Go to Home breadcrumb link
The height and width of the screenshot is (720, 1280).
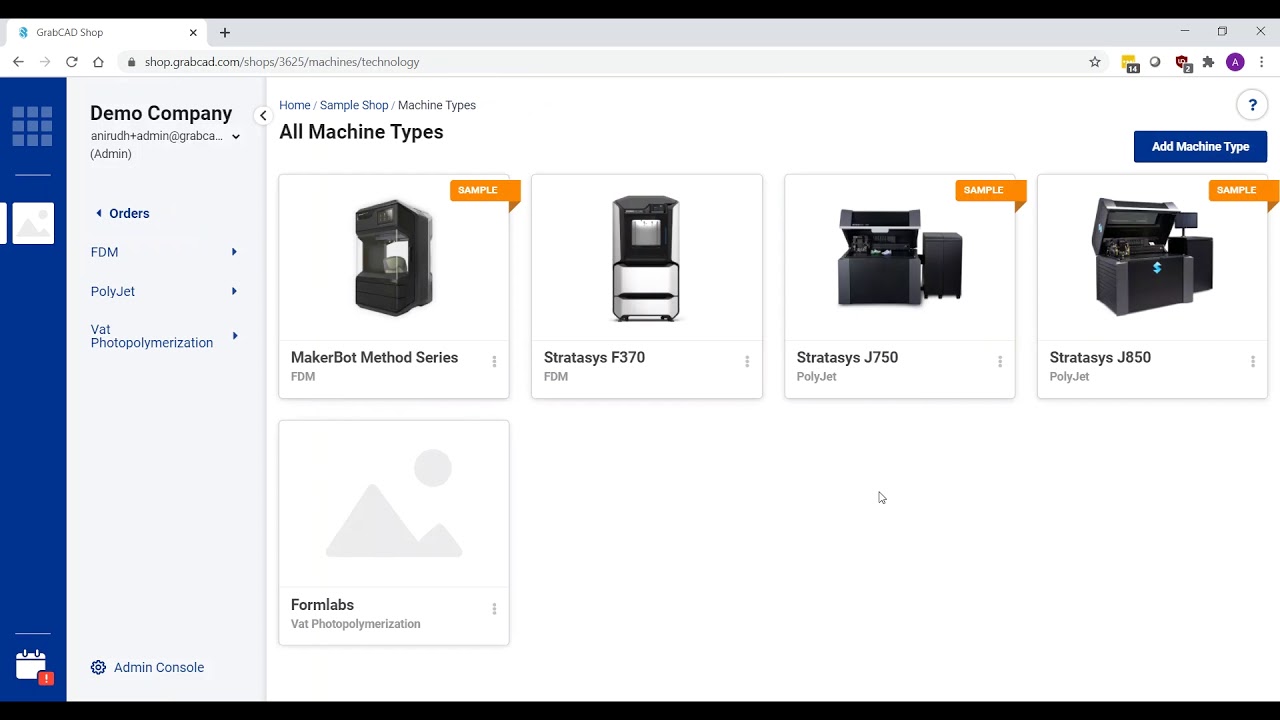(294, 105)
